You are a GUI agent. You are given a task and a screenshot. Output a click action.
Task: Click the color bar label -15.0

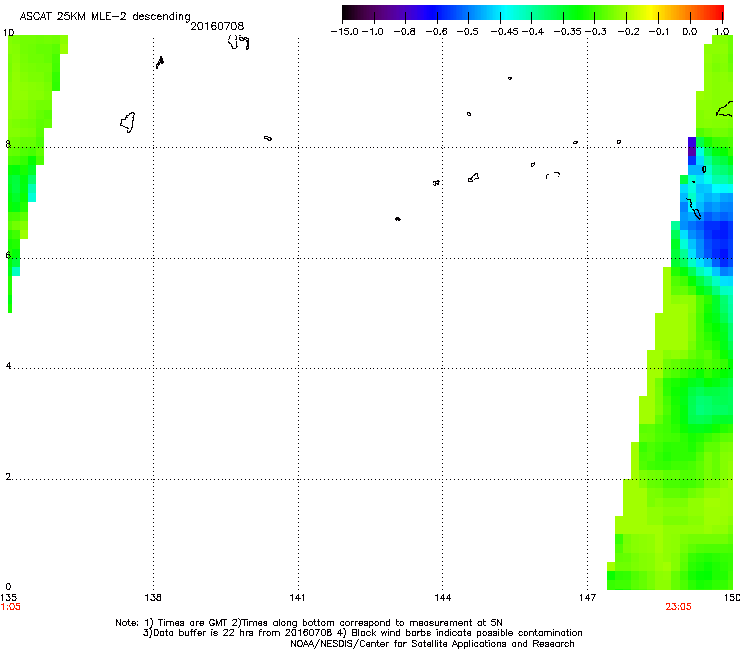point(345,32)
